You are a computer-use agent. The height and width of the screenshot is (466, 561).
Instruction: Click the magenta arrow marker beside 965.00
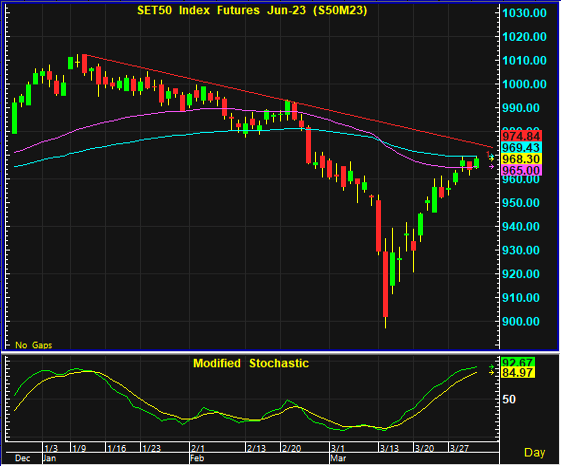pyautogui.click(x=492, y=166)
